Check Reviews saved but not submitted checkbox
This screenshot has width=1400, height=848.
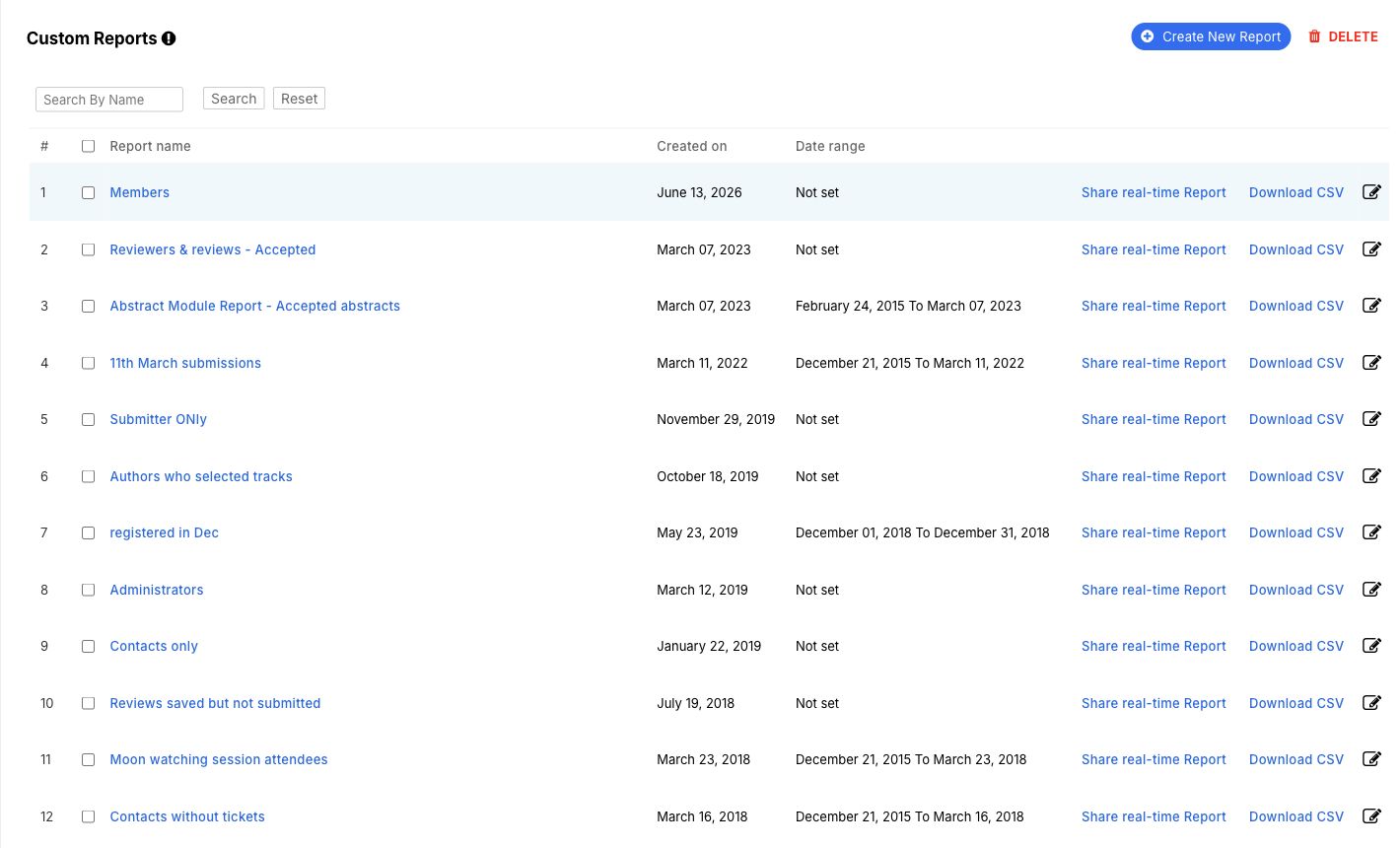point(88,704)
